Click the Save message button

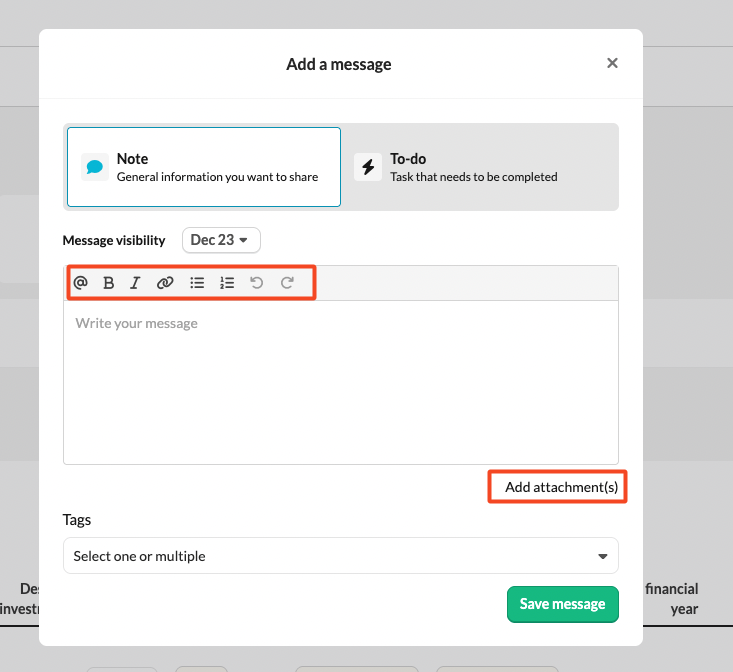click(x=562, y=604)
